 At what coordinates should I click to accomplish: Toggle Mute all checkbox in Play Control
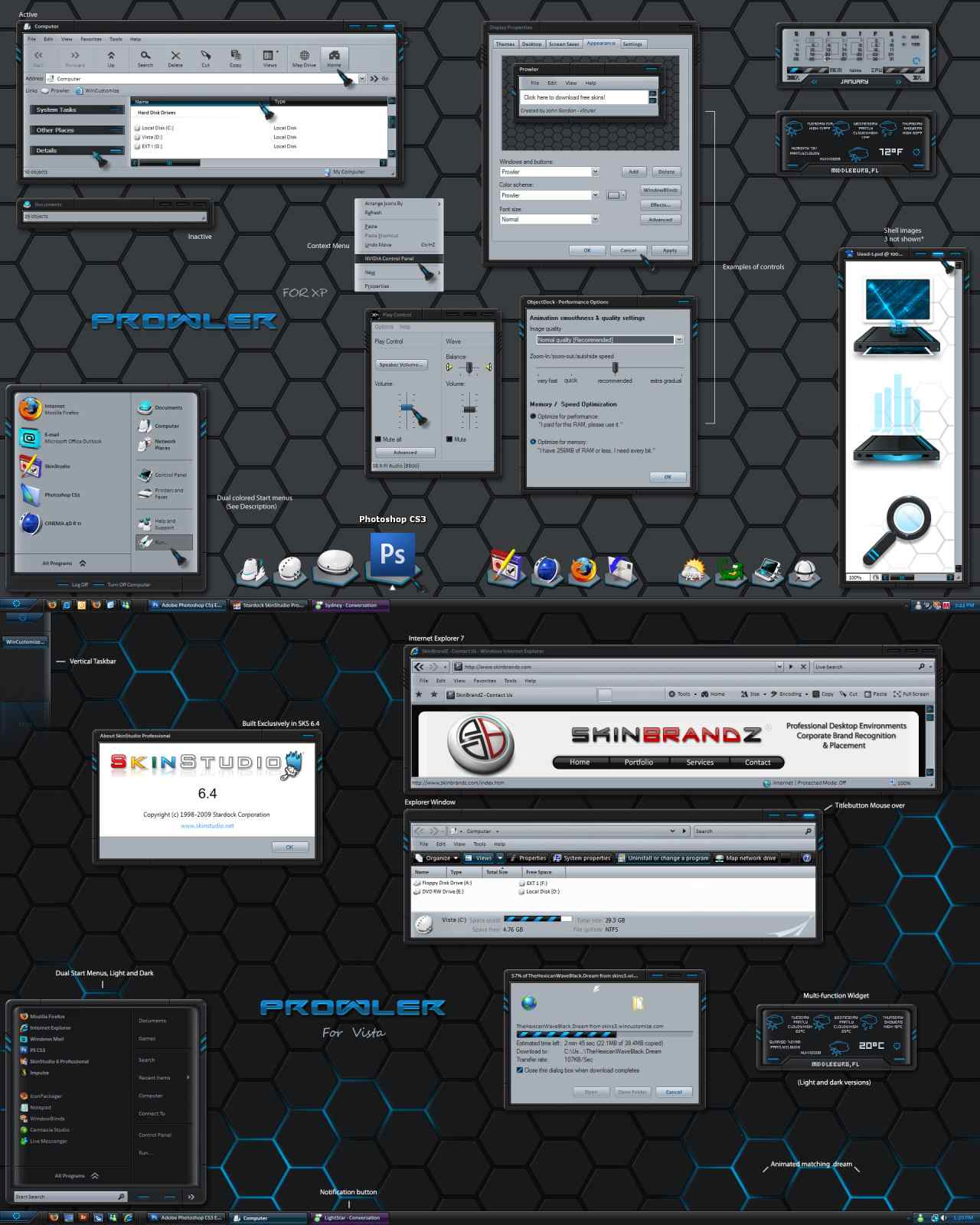(378, 439)
